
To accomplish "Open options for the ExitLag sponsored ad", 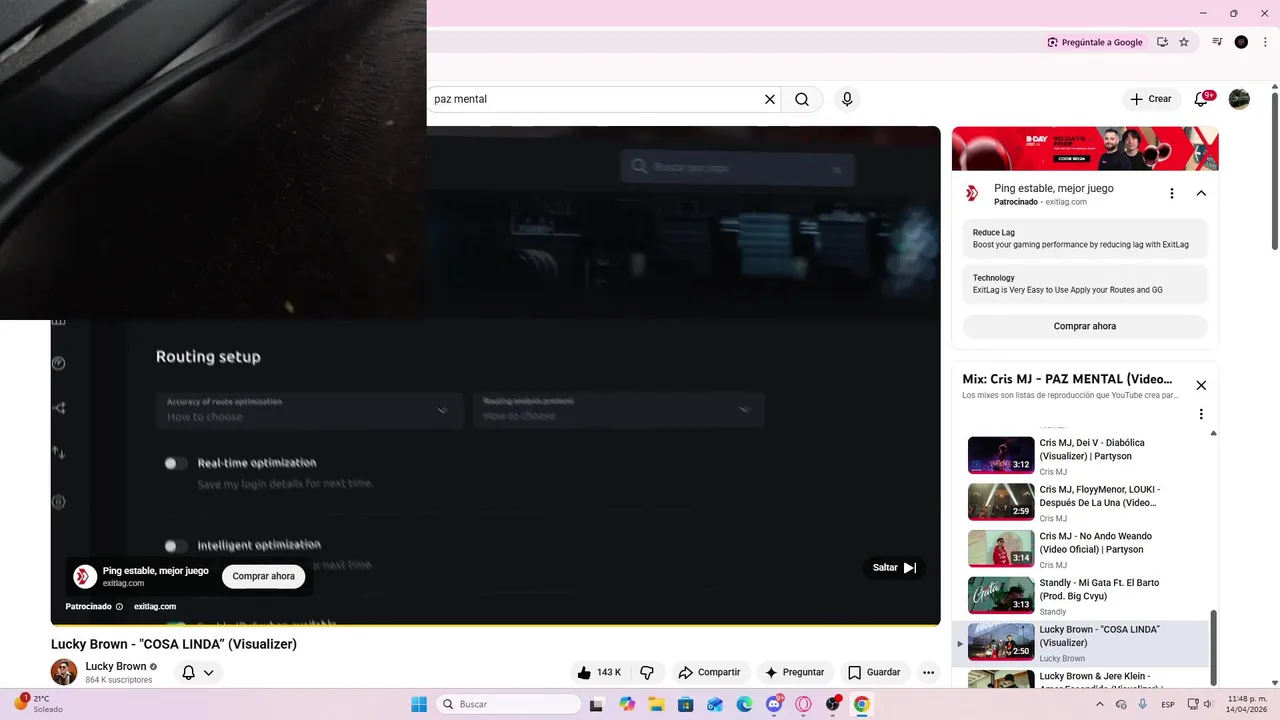I will point(1172,193).
